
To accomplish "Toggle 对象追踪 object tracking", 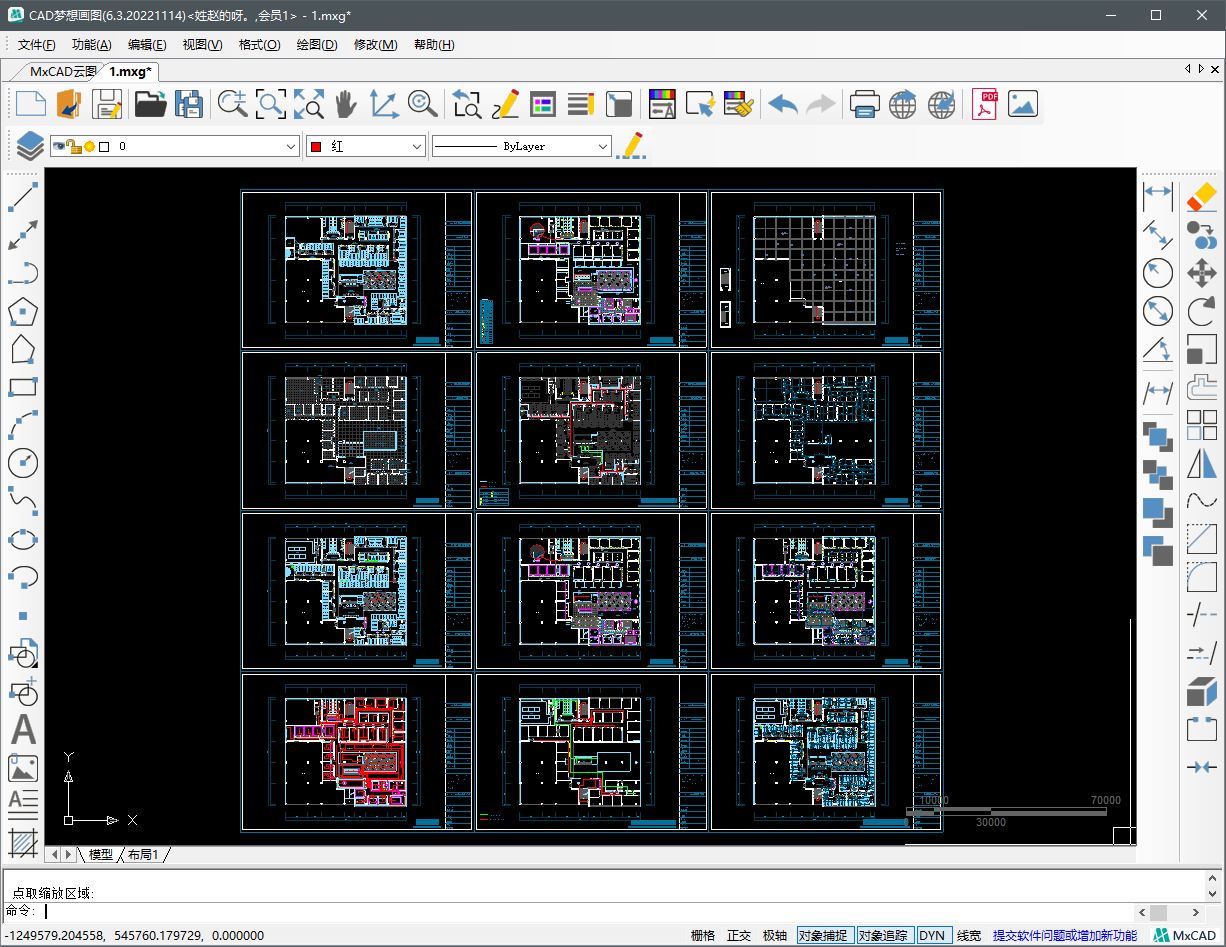I will click(884, 935).
